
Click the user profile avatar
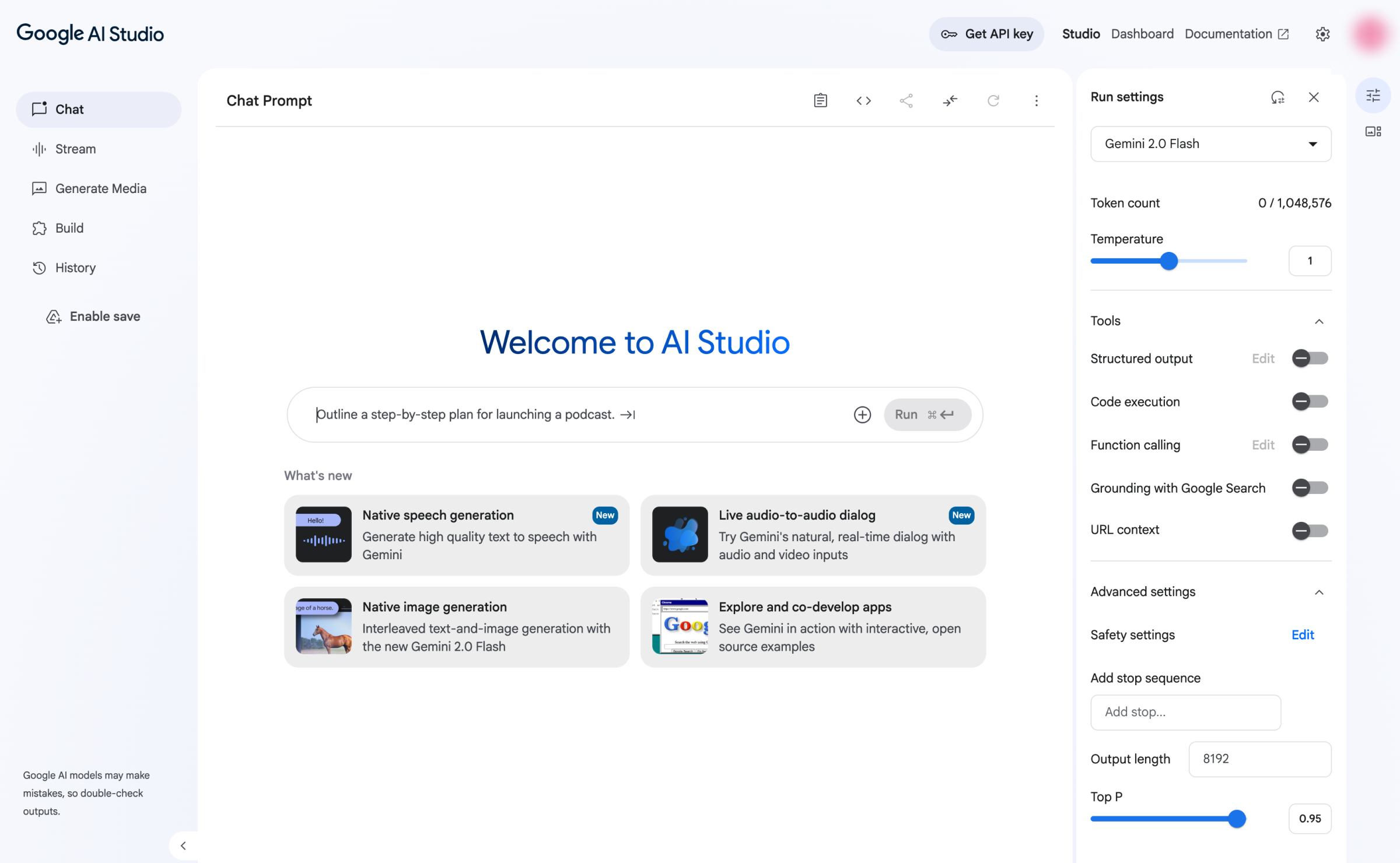1370,34
